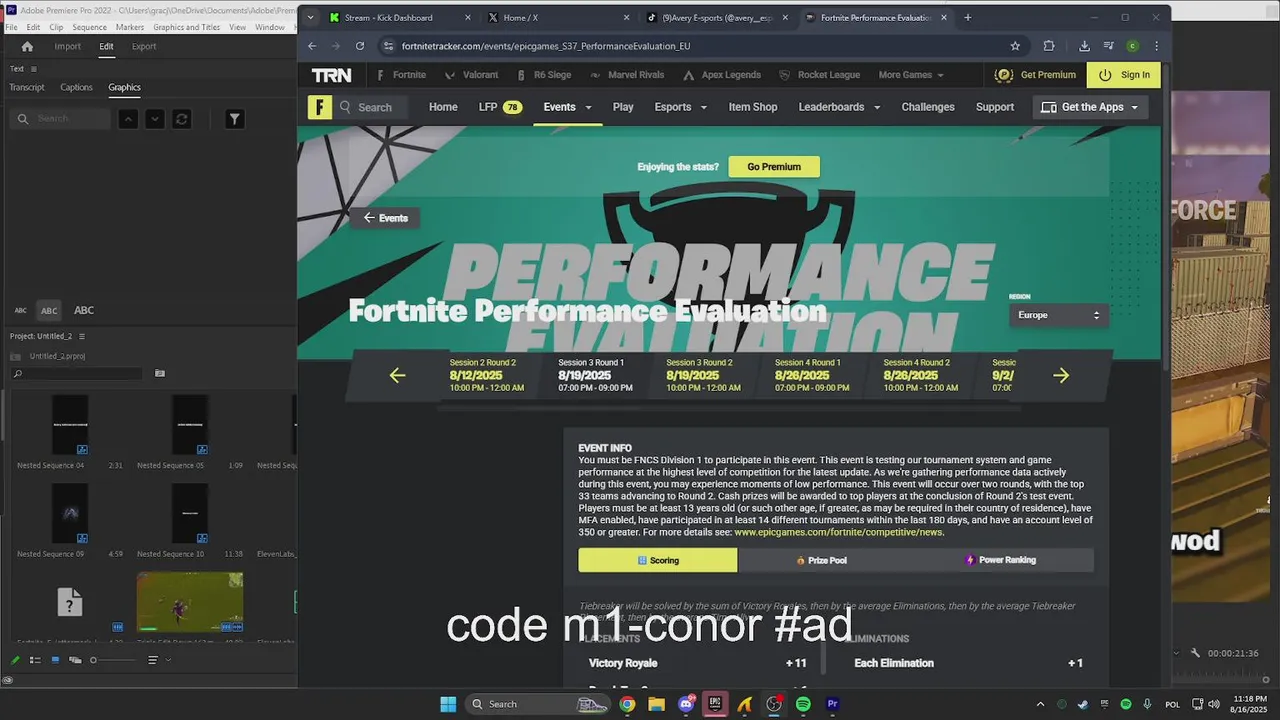Reload the fortnitetracker page

coord(360,46)
